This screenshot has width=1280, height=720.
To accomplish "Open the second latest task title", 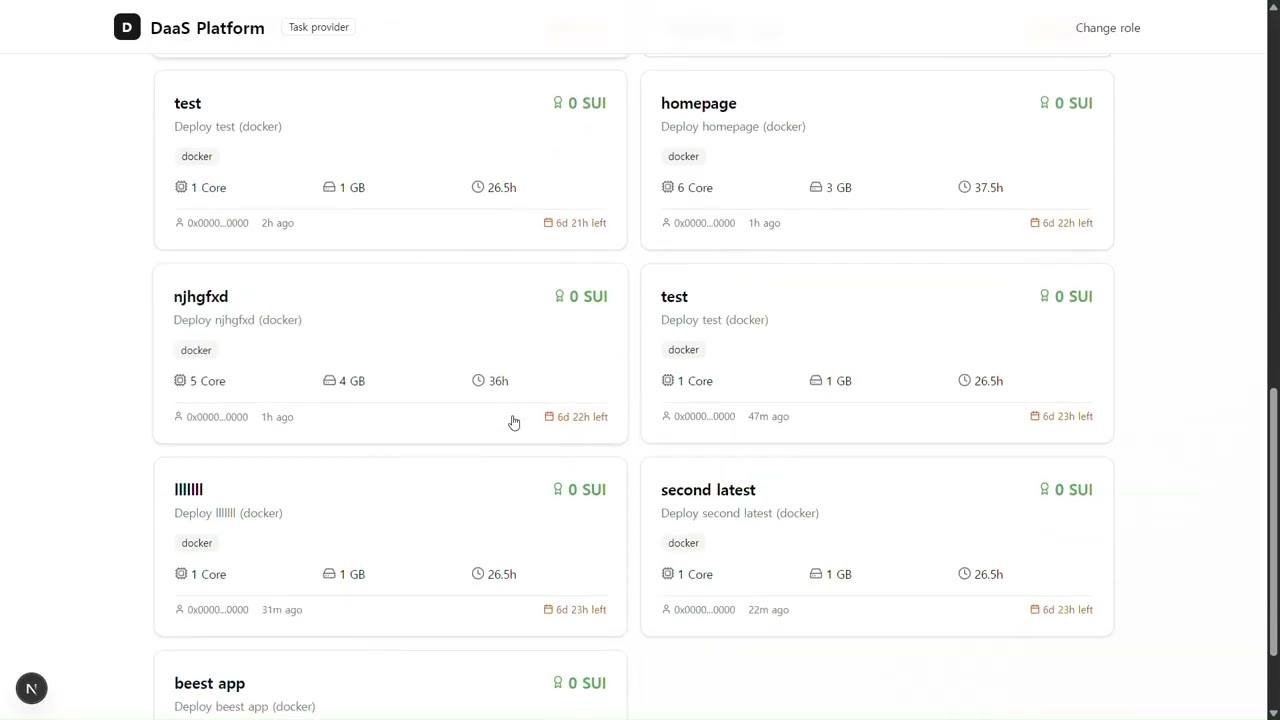I will tap(708, 490).
